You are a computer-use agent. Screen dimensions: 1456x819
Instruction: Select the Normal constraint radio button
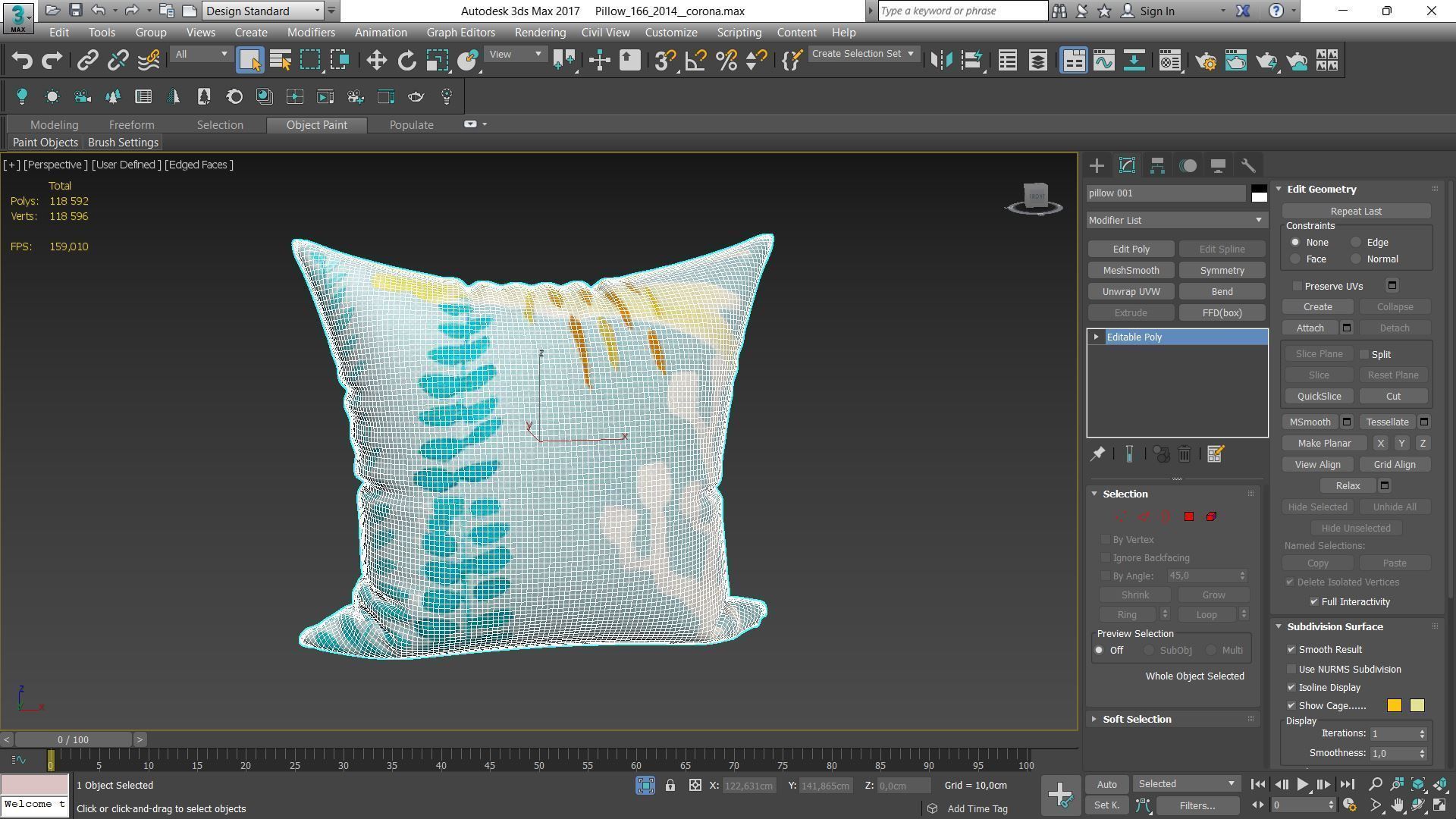(x=1356, y=259)
